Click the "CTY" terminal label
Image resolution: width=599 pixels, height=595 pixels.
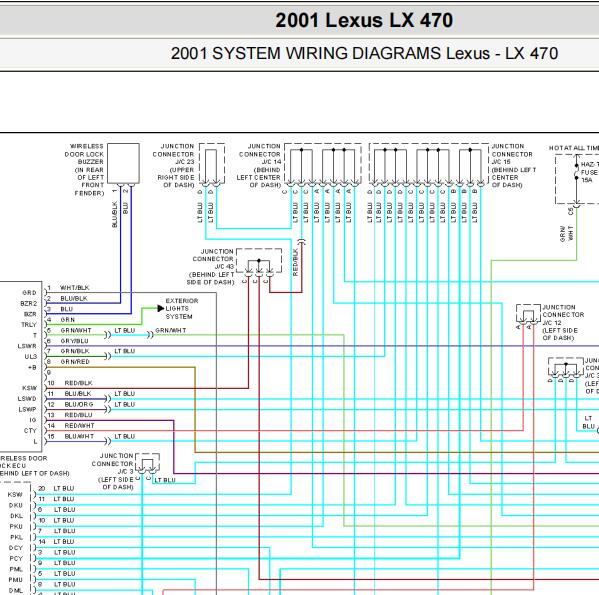point(30,430)
